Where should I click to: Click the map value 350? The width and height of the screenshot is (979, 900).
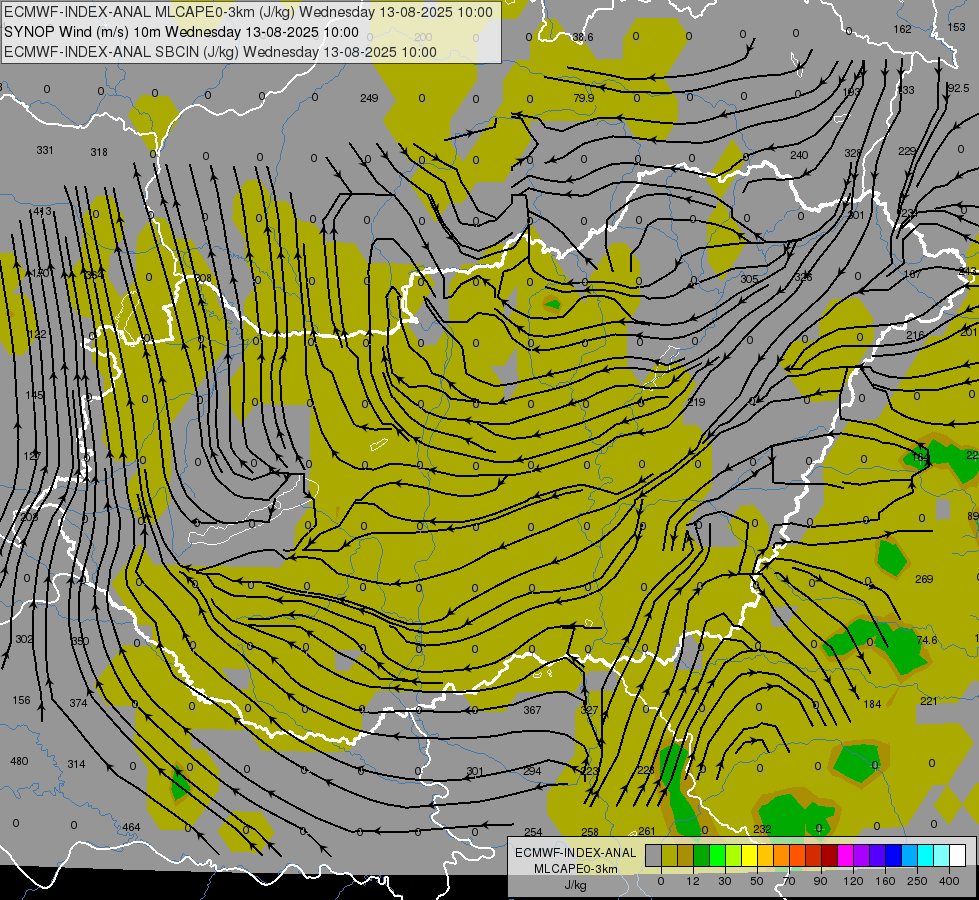[80, 641]
